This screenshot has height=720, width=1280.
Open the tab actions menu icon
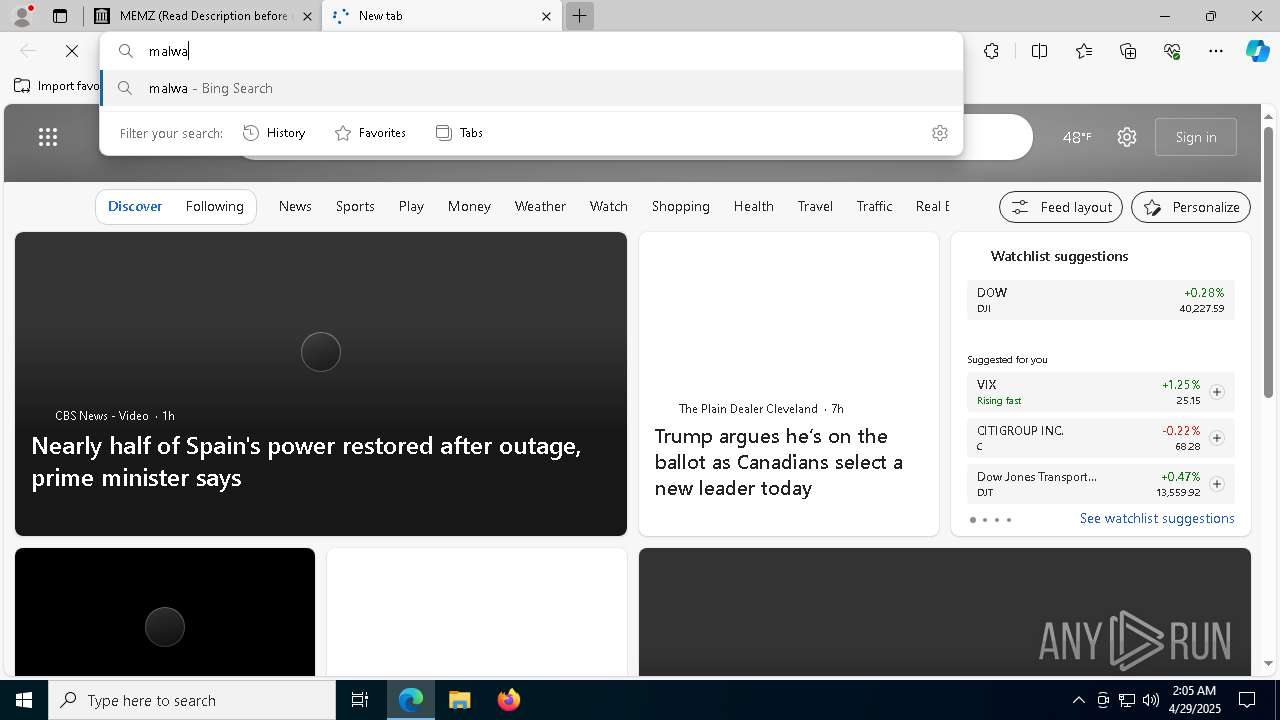click(60, 16)
